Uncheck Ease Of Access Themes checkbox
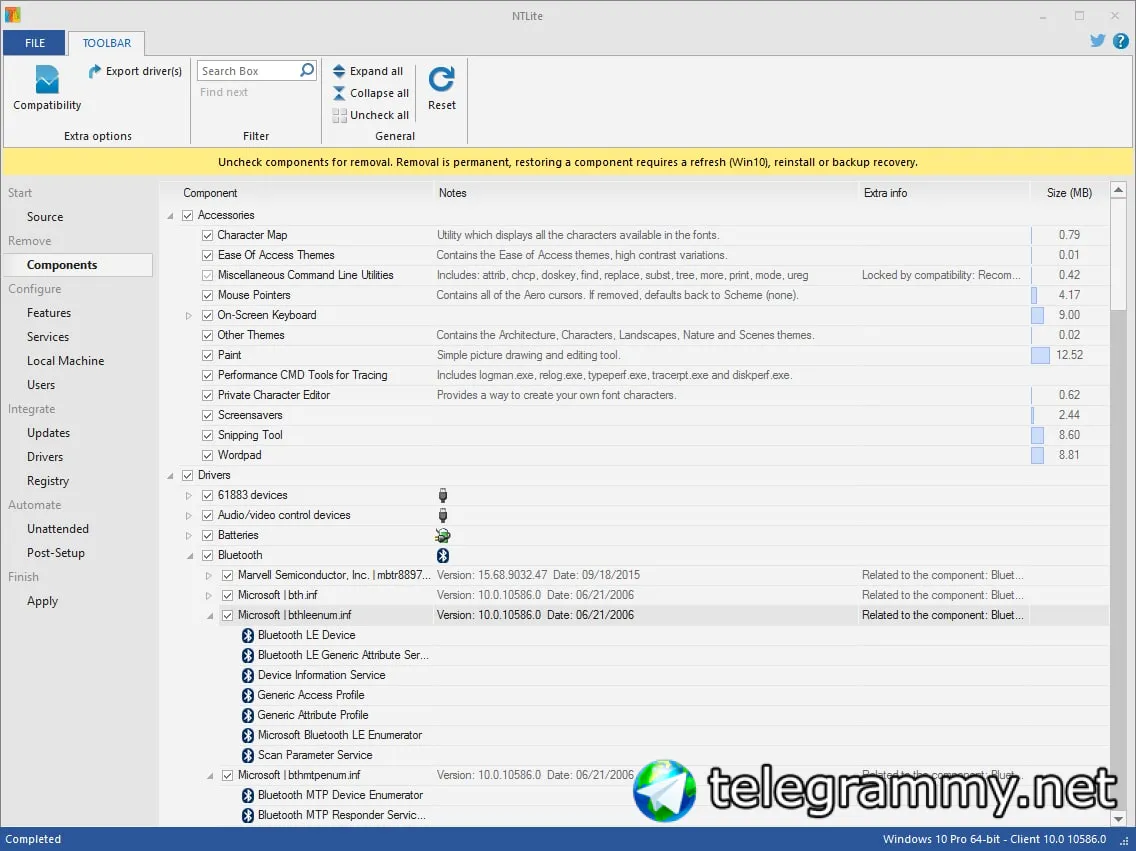The width and height of the screenshot is (1136, 851). click(x=207, y=255)
